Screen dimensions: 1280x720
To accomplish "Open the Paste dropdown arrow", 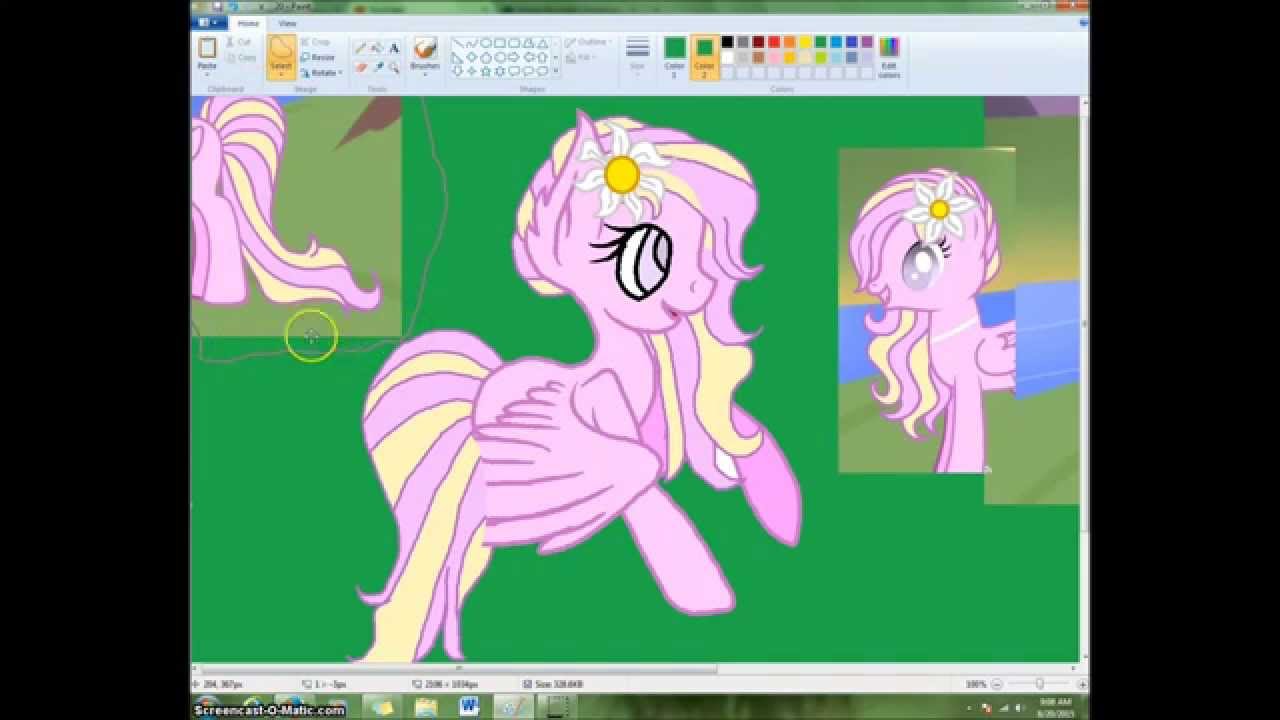I will (207, 72).
